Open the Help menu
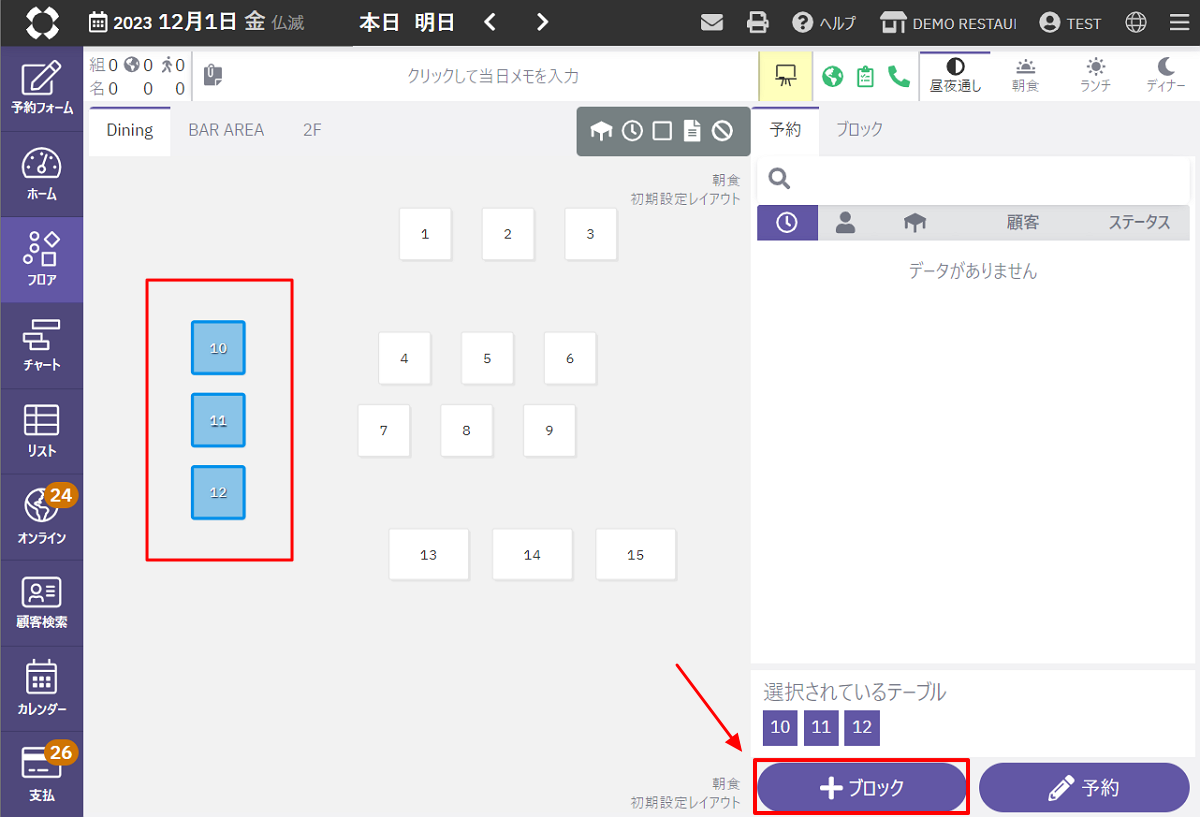 click(x=824, y=22)
